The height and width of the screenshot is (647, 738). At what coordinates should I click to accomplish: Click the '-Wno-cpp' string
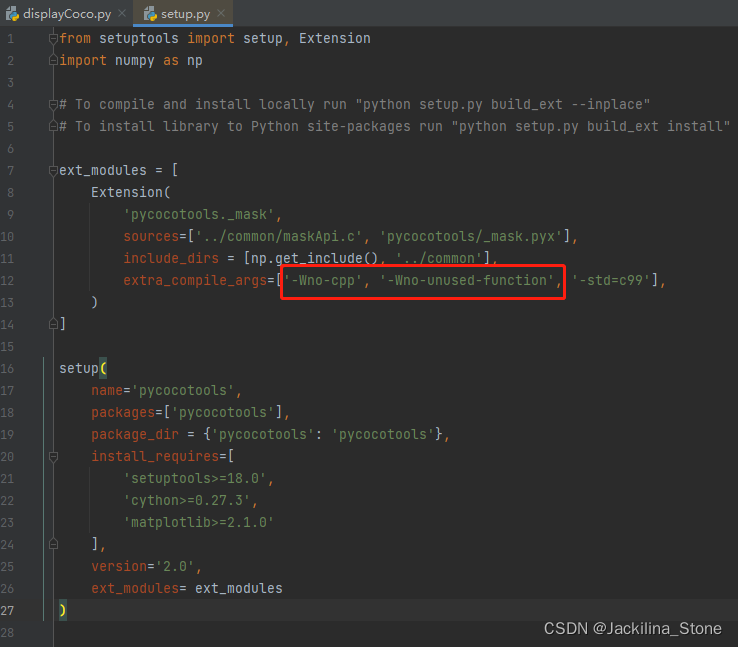[x=323, y=280]
